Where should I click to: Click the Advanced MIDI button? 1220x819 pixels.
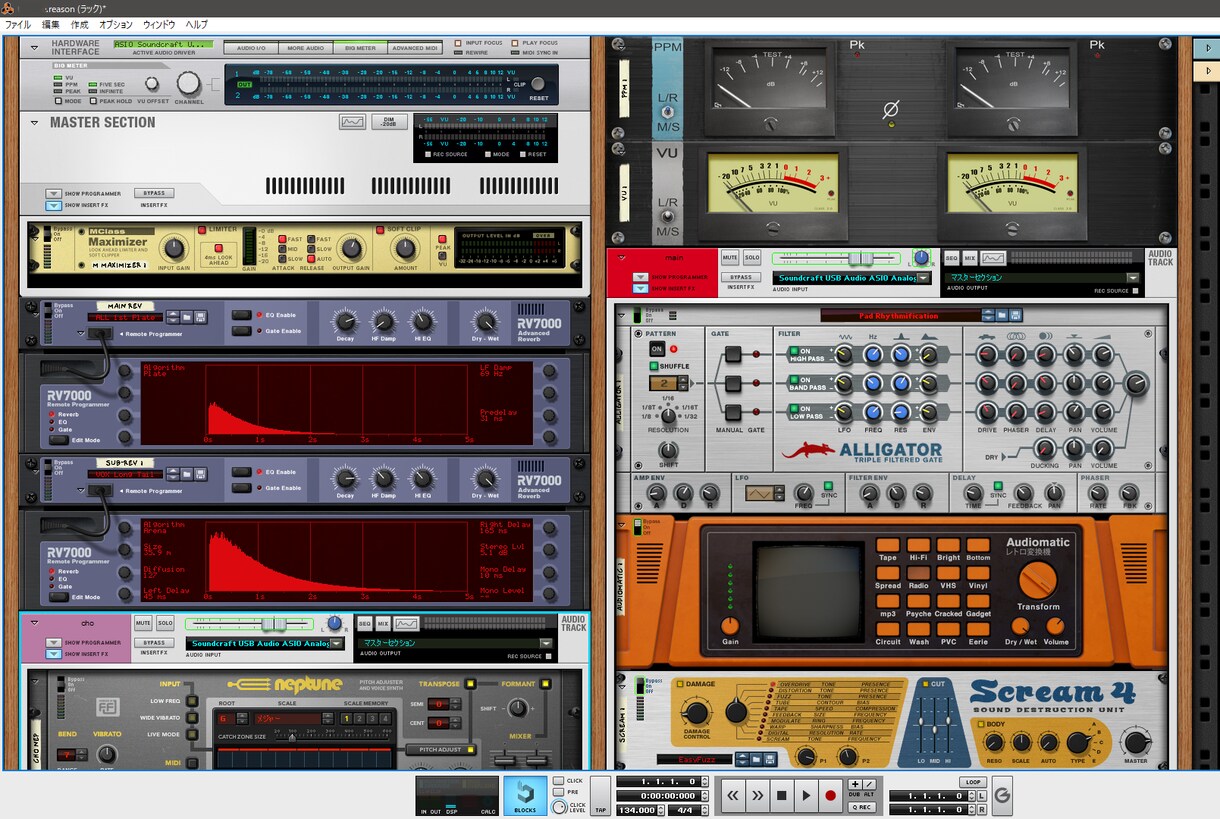415,48
